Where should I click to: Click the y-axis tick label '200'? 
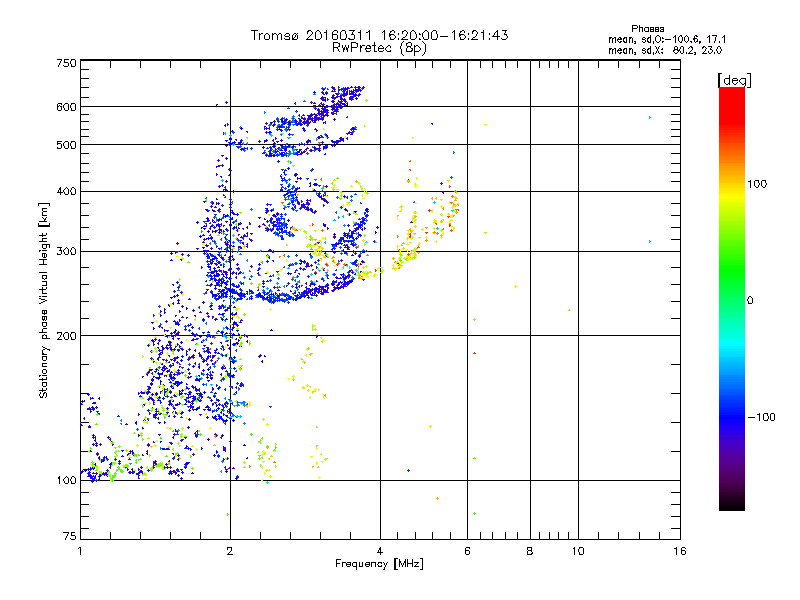coord(66,336)
